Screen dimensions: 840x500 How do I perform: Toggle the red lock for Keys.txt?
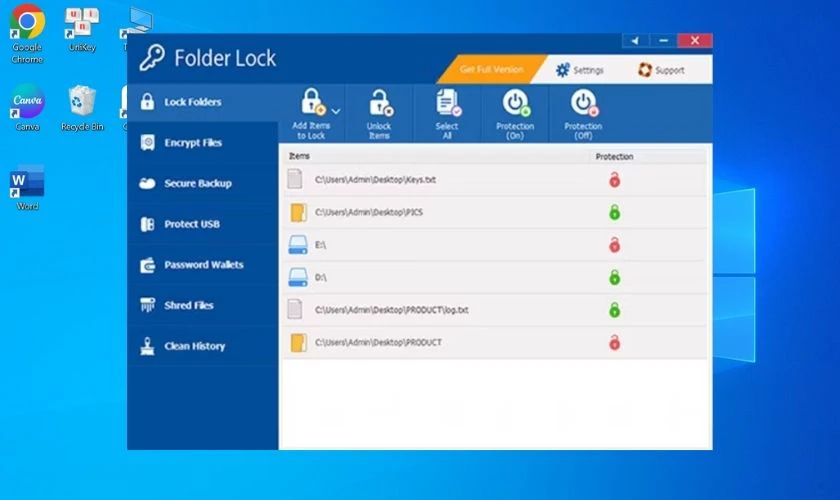[614, 180]
